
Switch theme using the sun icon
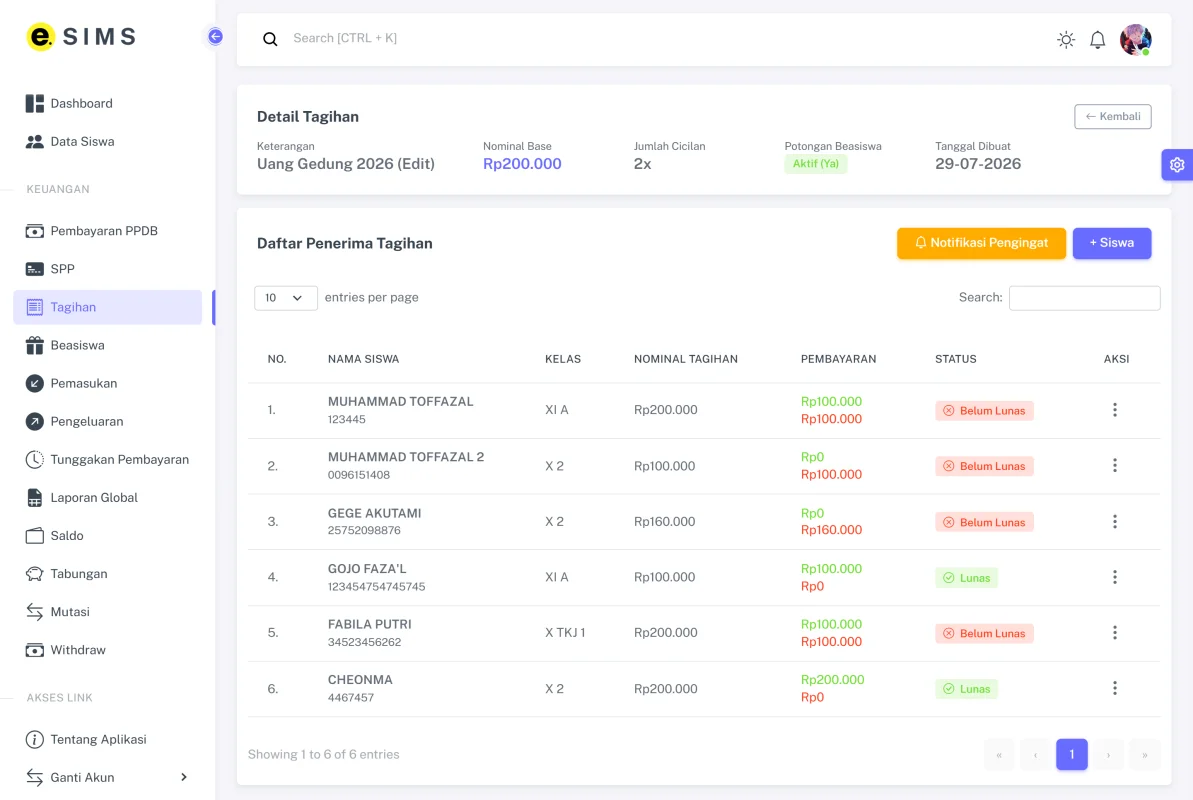pyautogui.click(x=1066, y=40)
